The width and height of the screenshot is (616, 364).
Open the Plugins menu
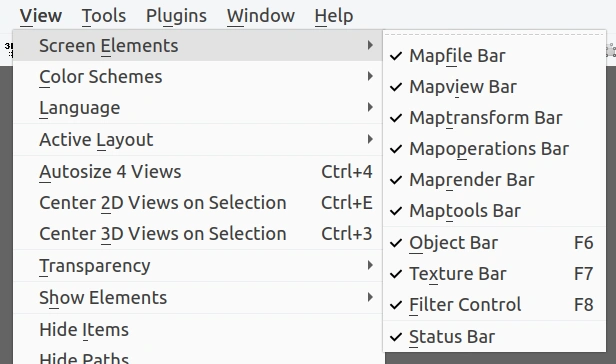tap(176, 16)
